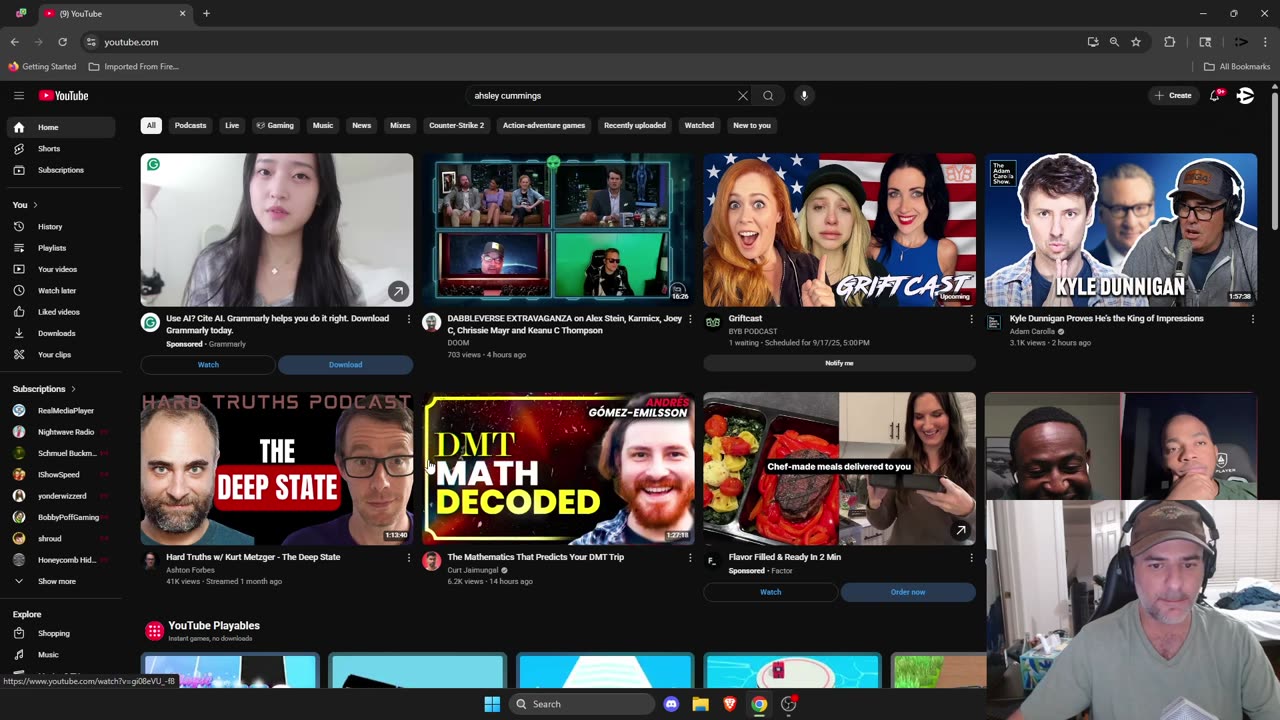The image size is (1280, 720).
Task: Expand Show more subscriptions
Action: (62, 581)
